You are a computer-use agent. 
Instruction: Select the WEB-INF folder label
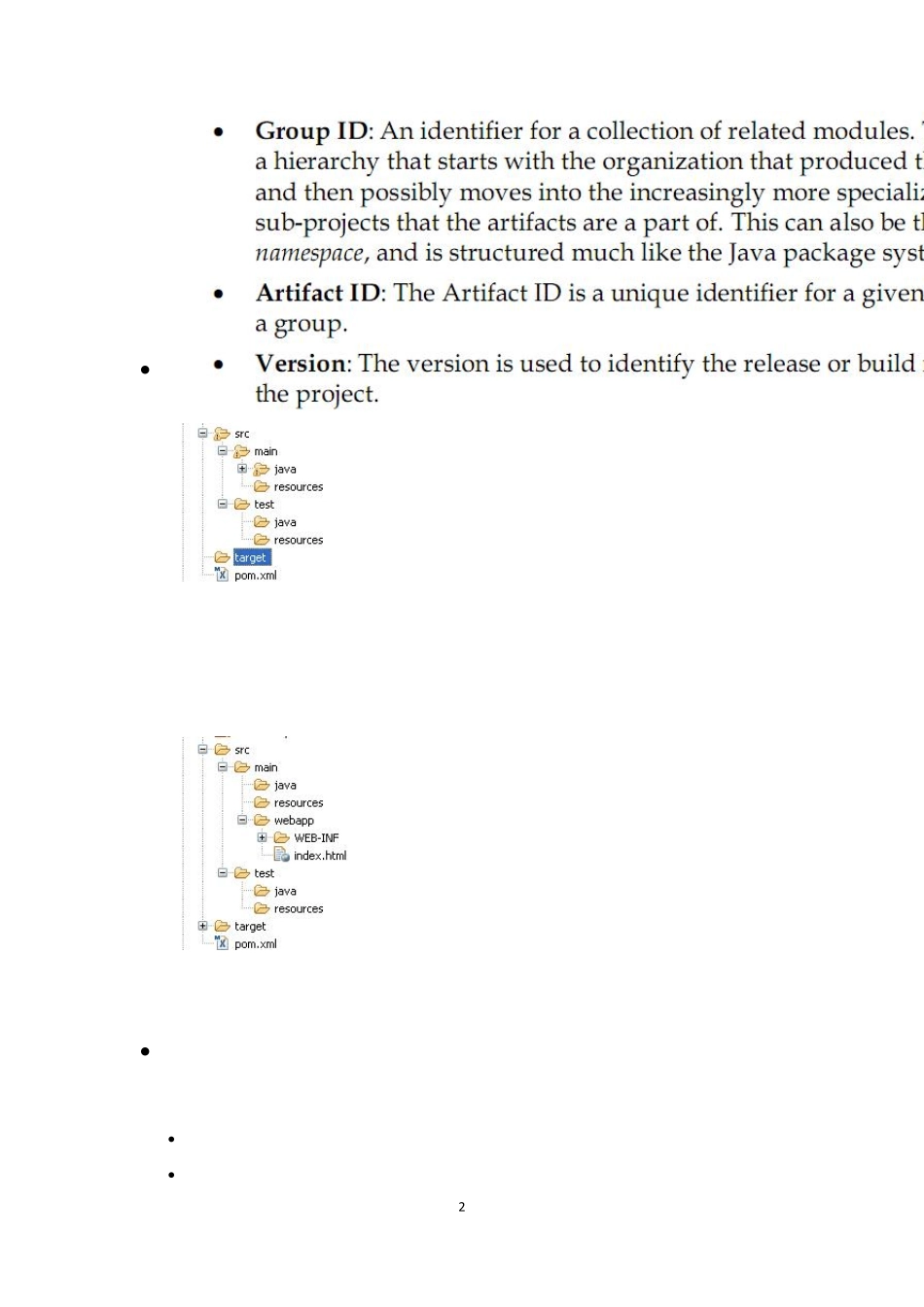[316, 838]
